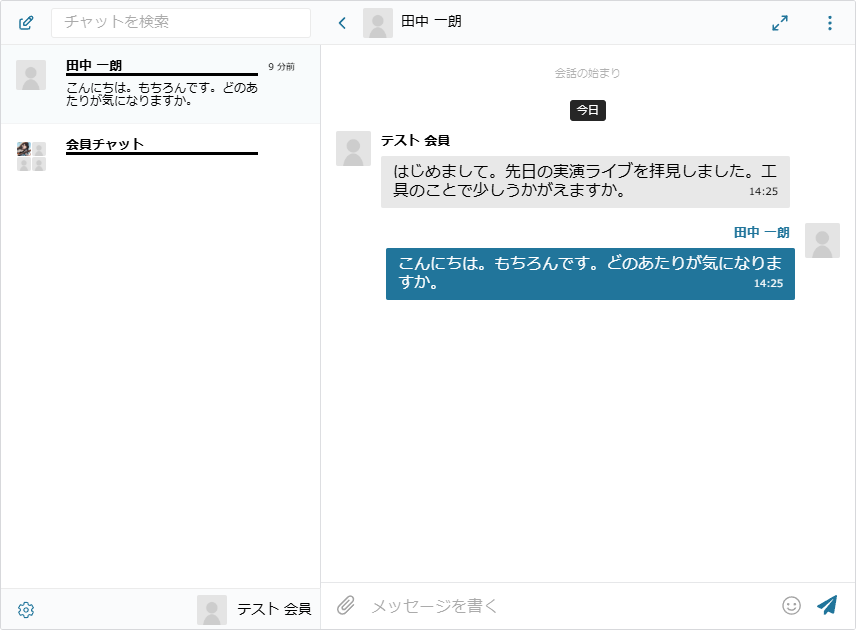The image size is (856, 631).
Task: Expand the chat to full screen
Action: (x=780, y=23)
